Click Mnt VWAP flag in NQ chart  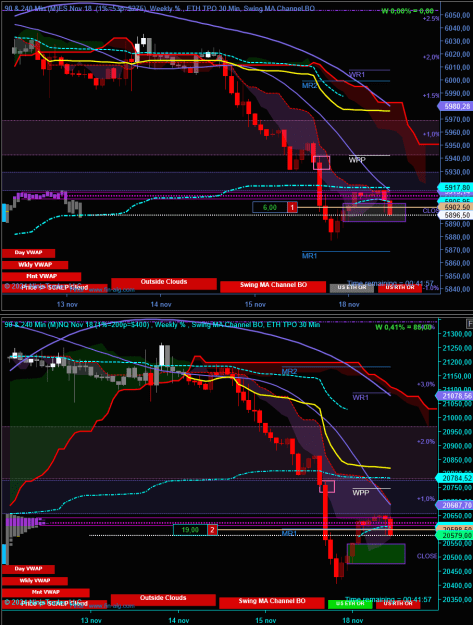coord(45,593)
